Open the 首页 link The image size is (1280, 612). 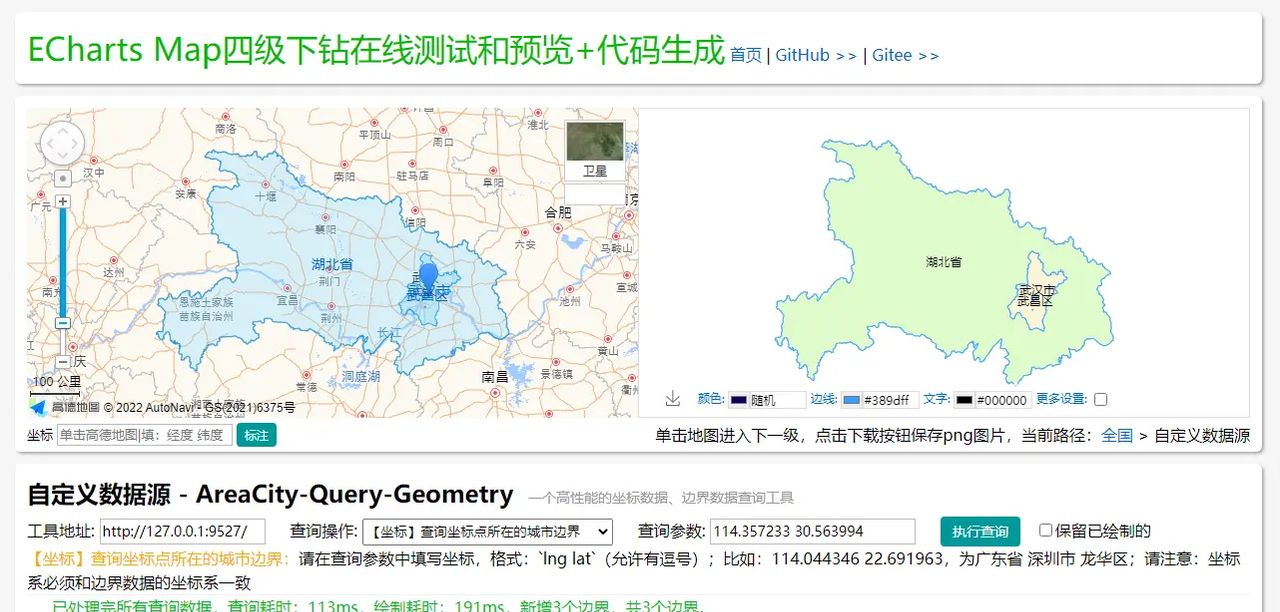coord(744,56)
